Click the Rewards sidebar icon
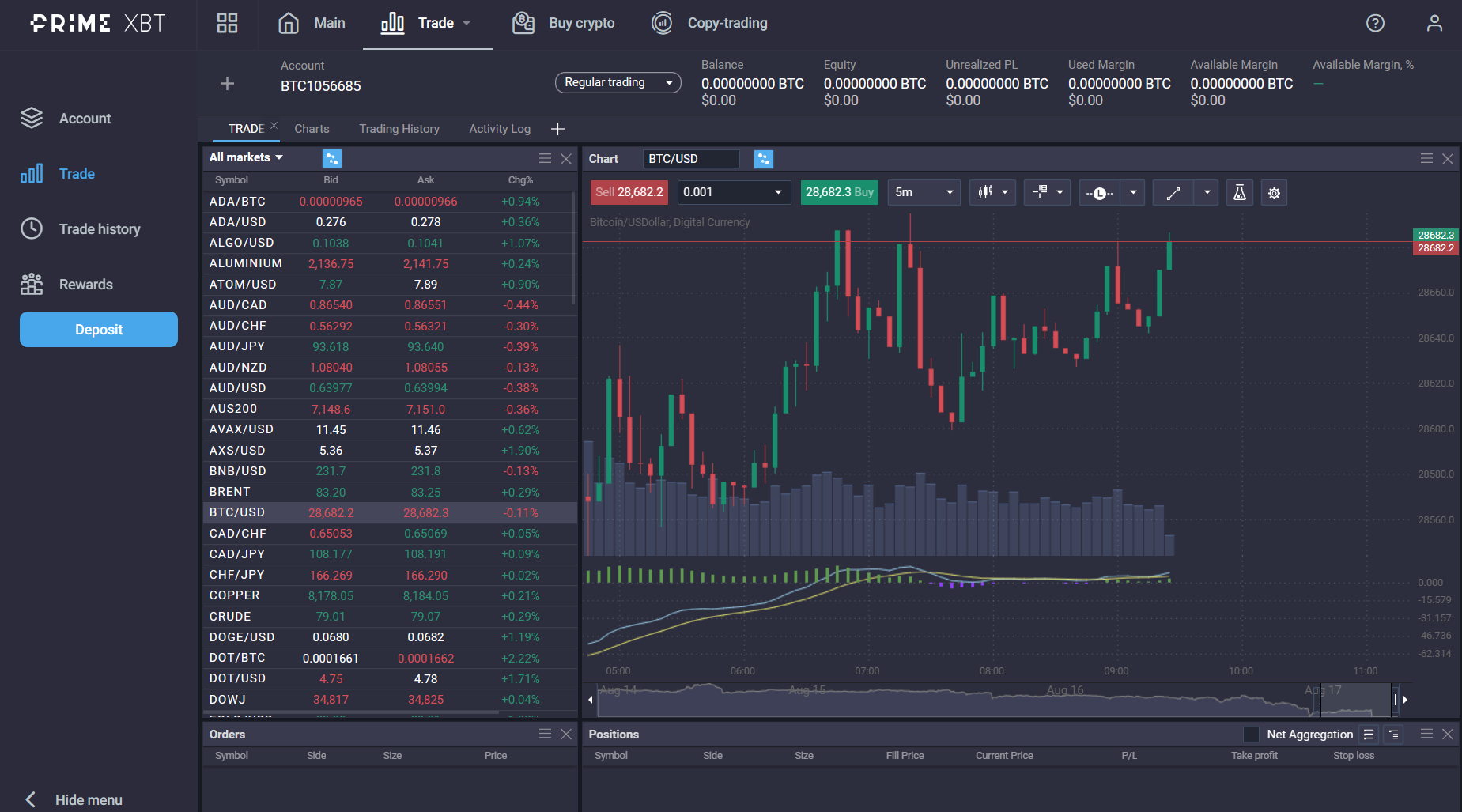The height and width of the screenshot is (812, 1462). pyautogui.click(x=32, y=284)
